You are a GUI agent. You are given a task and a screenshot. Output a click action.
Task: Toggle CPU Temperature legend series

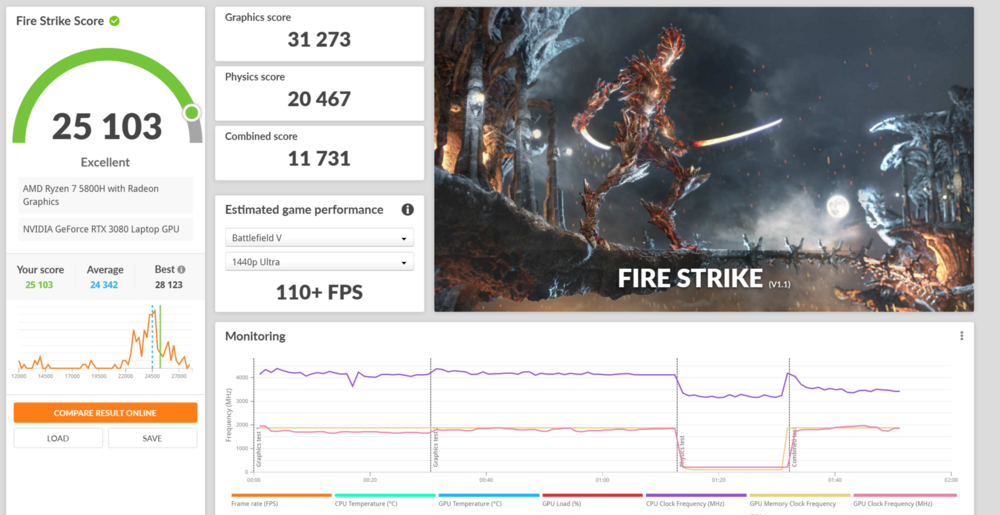(384, 504)
